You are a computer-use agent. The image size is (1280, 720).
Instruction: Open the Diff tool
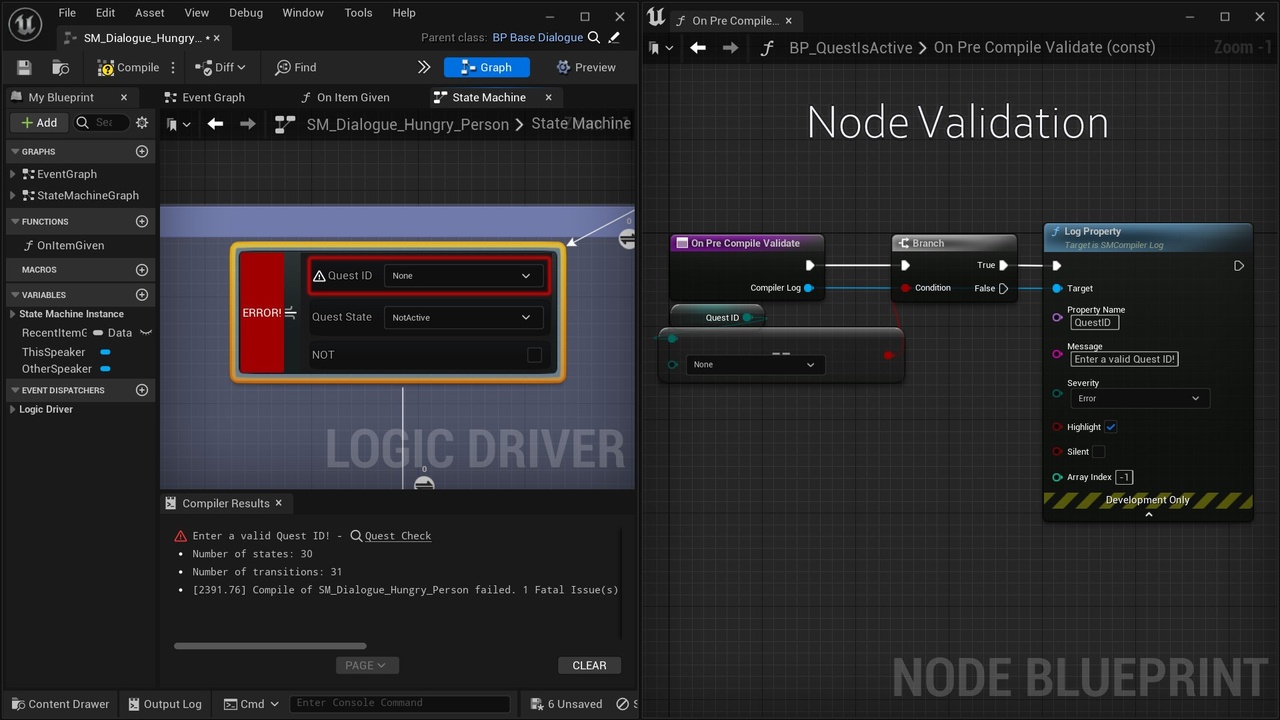tap(219, 67)
